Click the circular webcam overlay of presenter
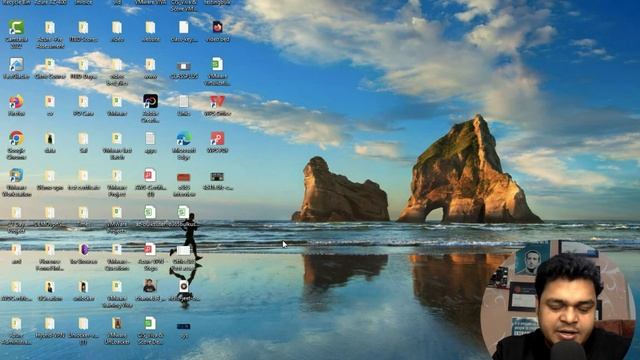This screenshot has height=360, width=640. tap(559, 302)
